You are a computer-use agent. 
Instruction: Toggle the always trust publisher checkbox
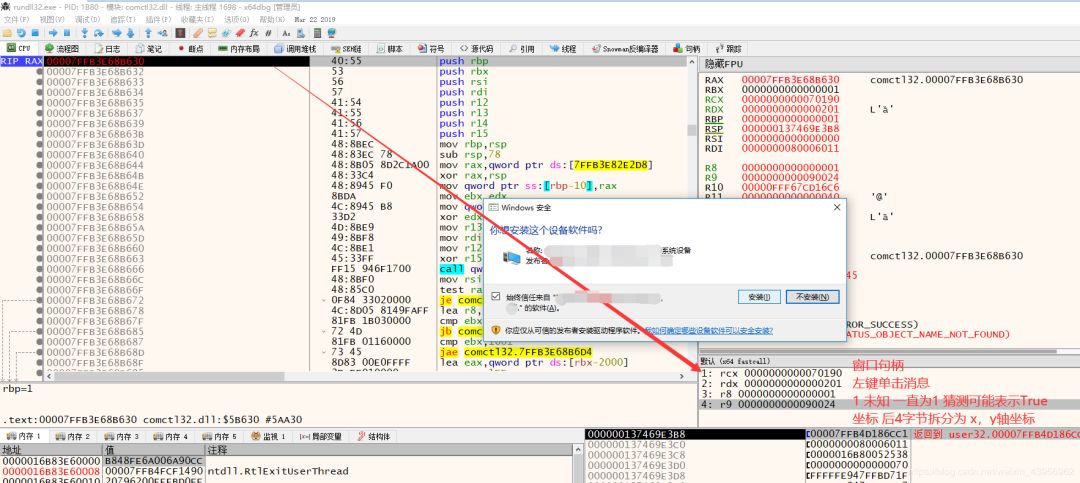click(496, 296)
